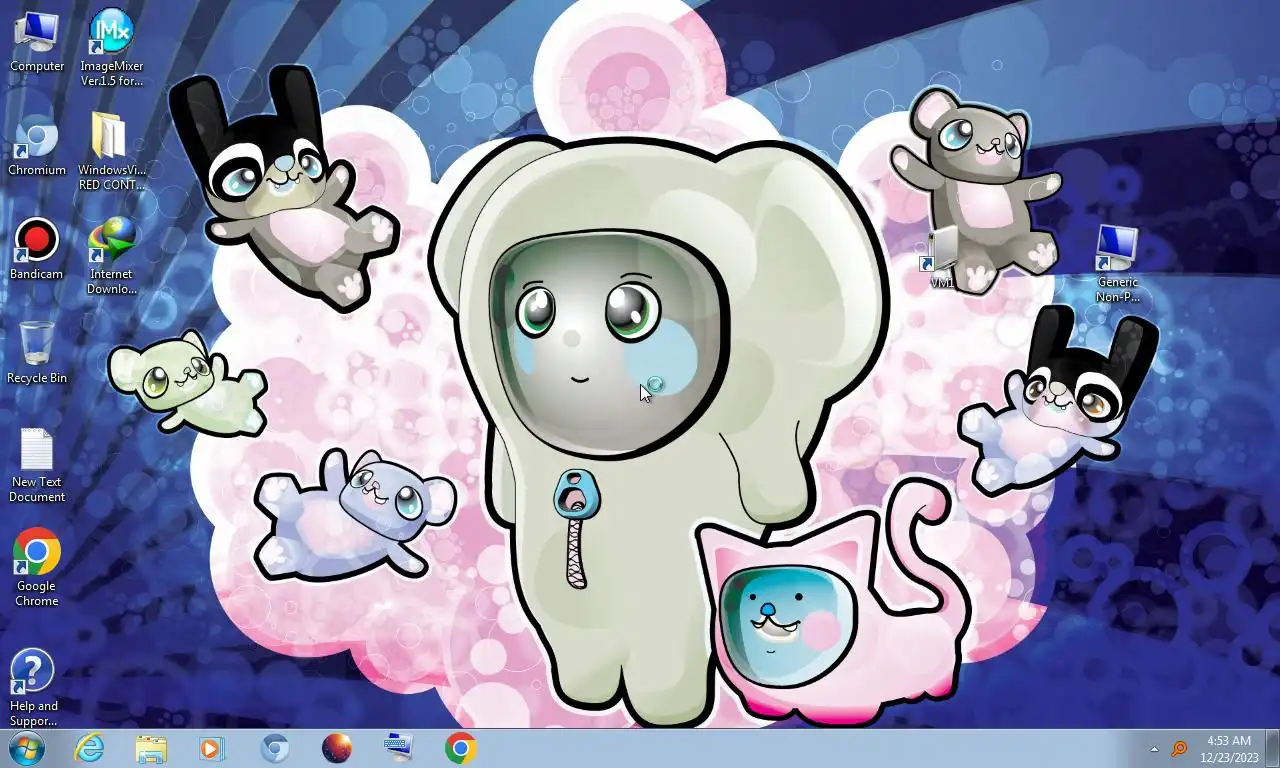
Task: Open Chromium desktop shortcut
Action: coord(37,146)
